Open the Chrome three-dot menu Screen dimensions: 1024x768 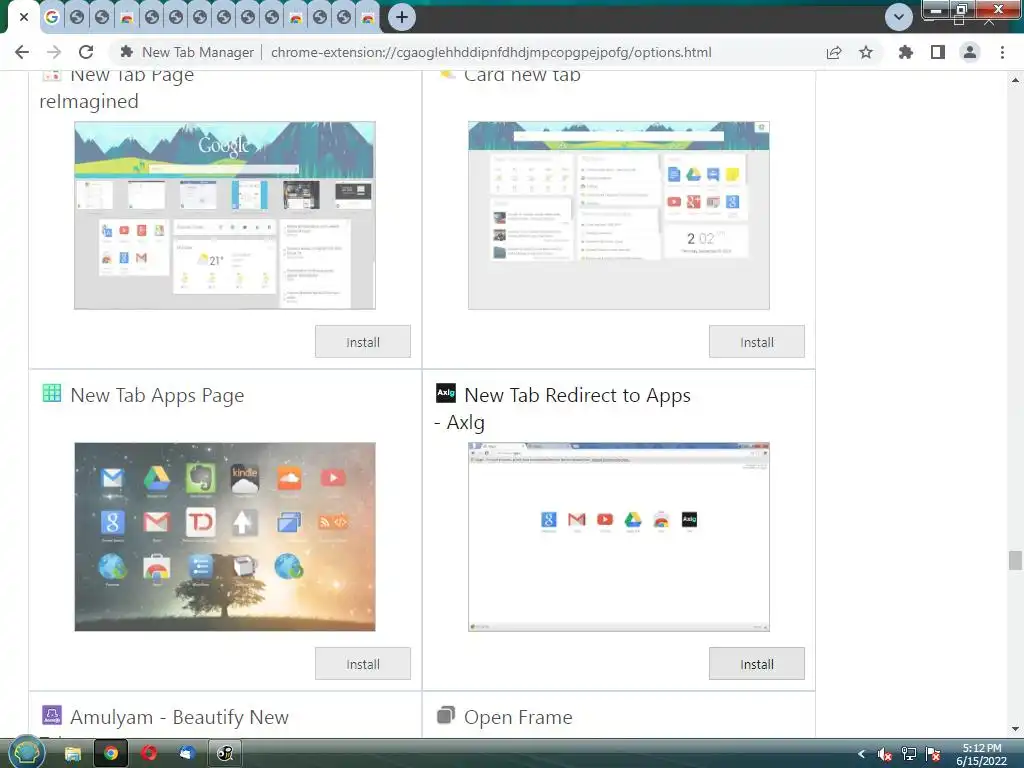tap(1002, 52)
